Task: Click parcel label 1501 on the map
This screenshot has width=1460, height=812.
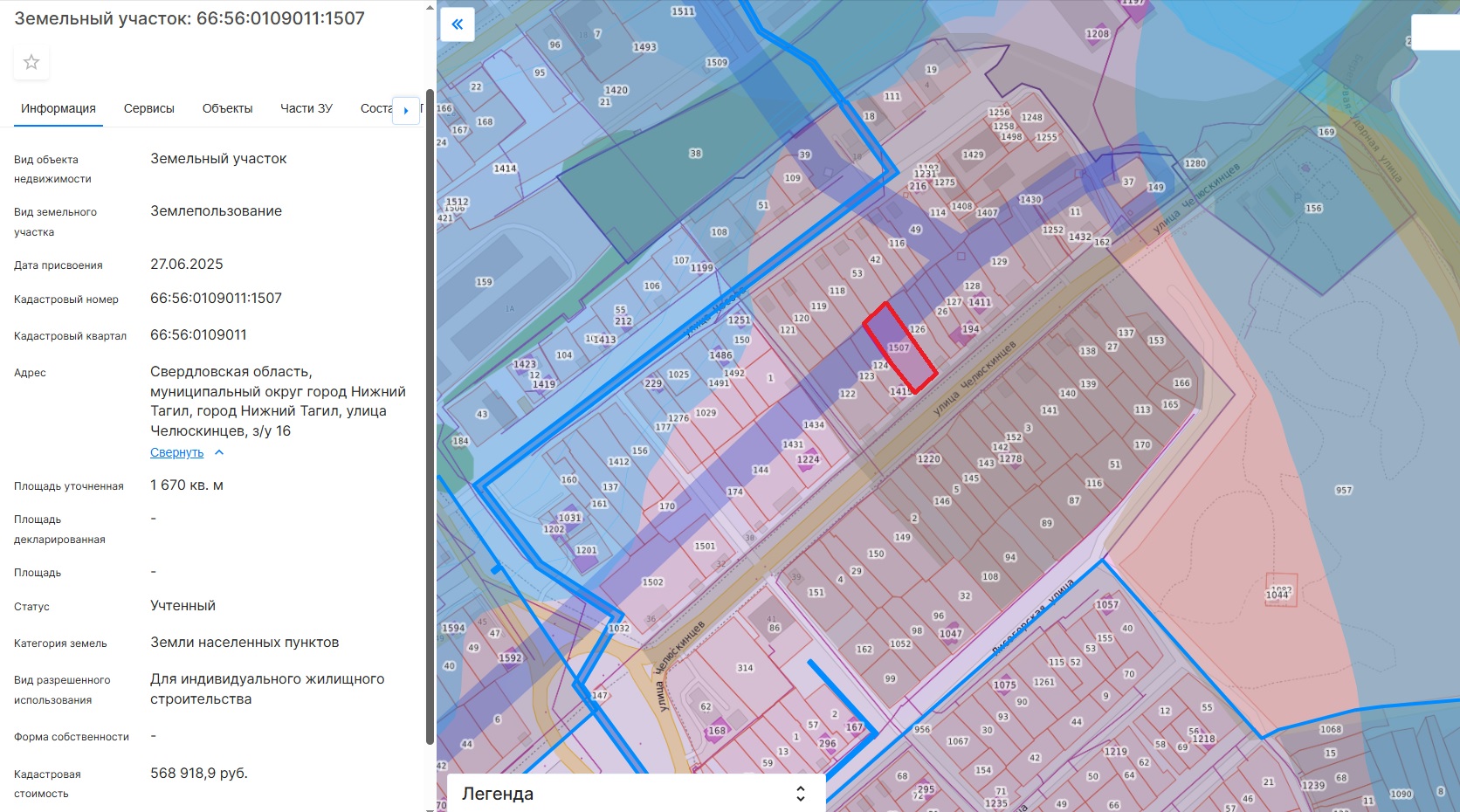Action: pyautogui.click(x=705, y=547)
